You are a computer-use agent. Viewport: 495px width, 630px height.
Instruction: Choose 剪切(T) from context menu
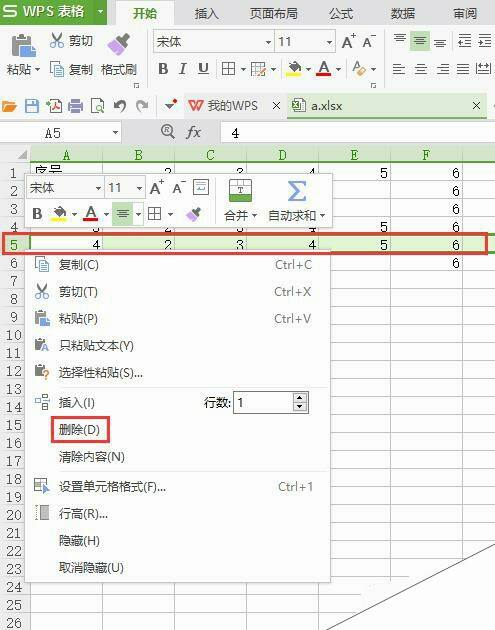tap(178, 292)
